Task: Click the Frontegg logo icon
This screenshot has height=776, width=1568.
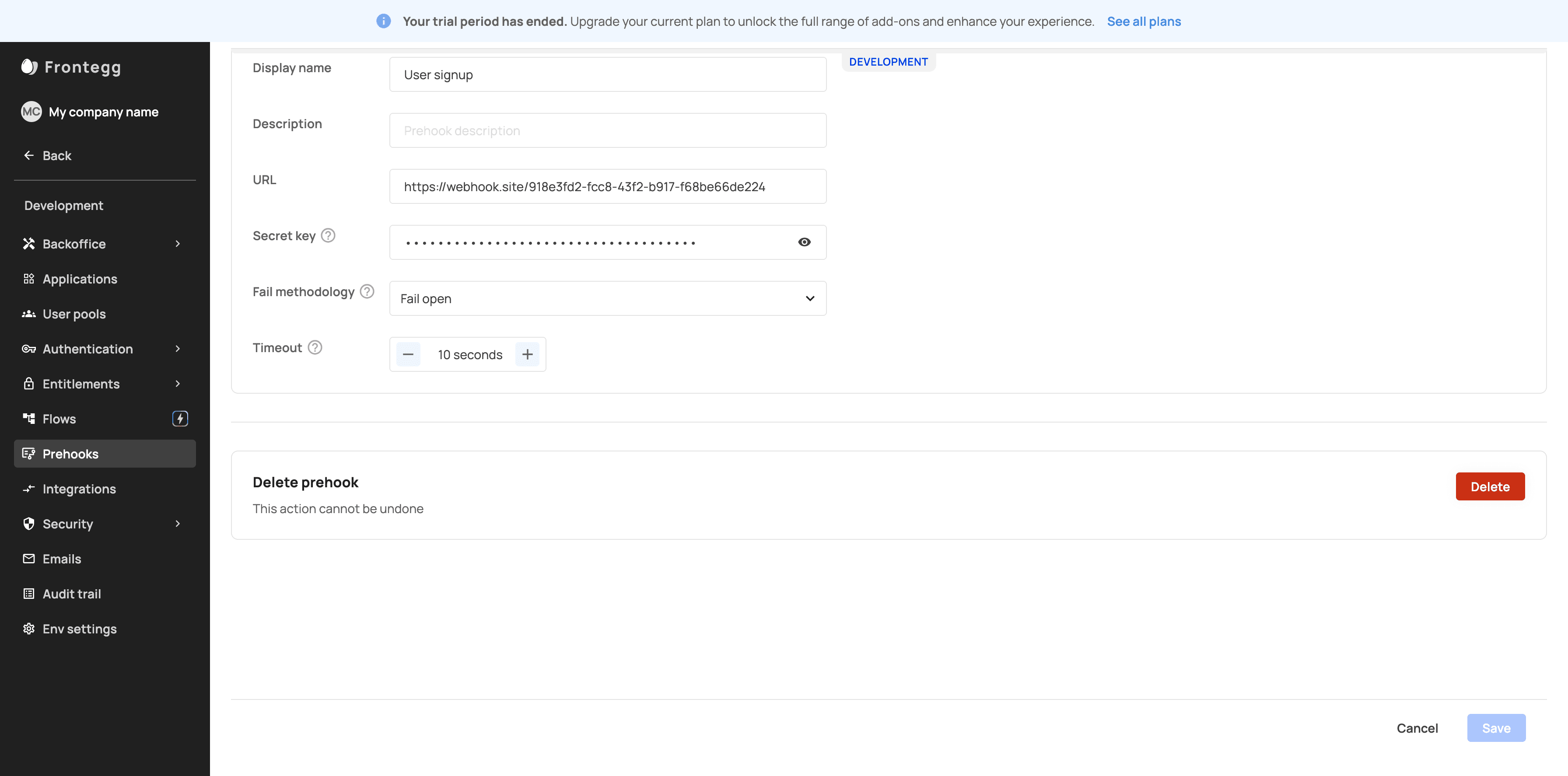Action: [29, 66]
